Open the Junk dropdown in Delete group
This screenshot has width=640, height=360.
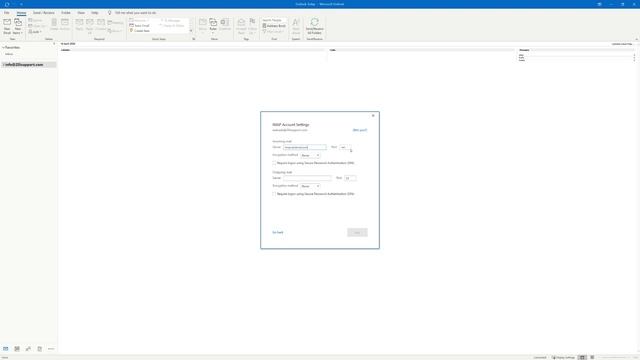click(35, 32)
